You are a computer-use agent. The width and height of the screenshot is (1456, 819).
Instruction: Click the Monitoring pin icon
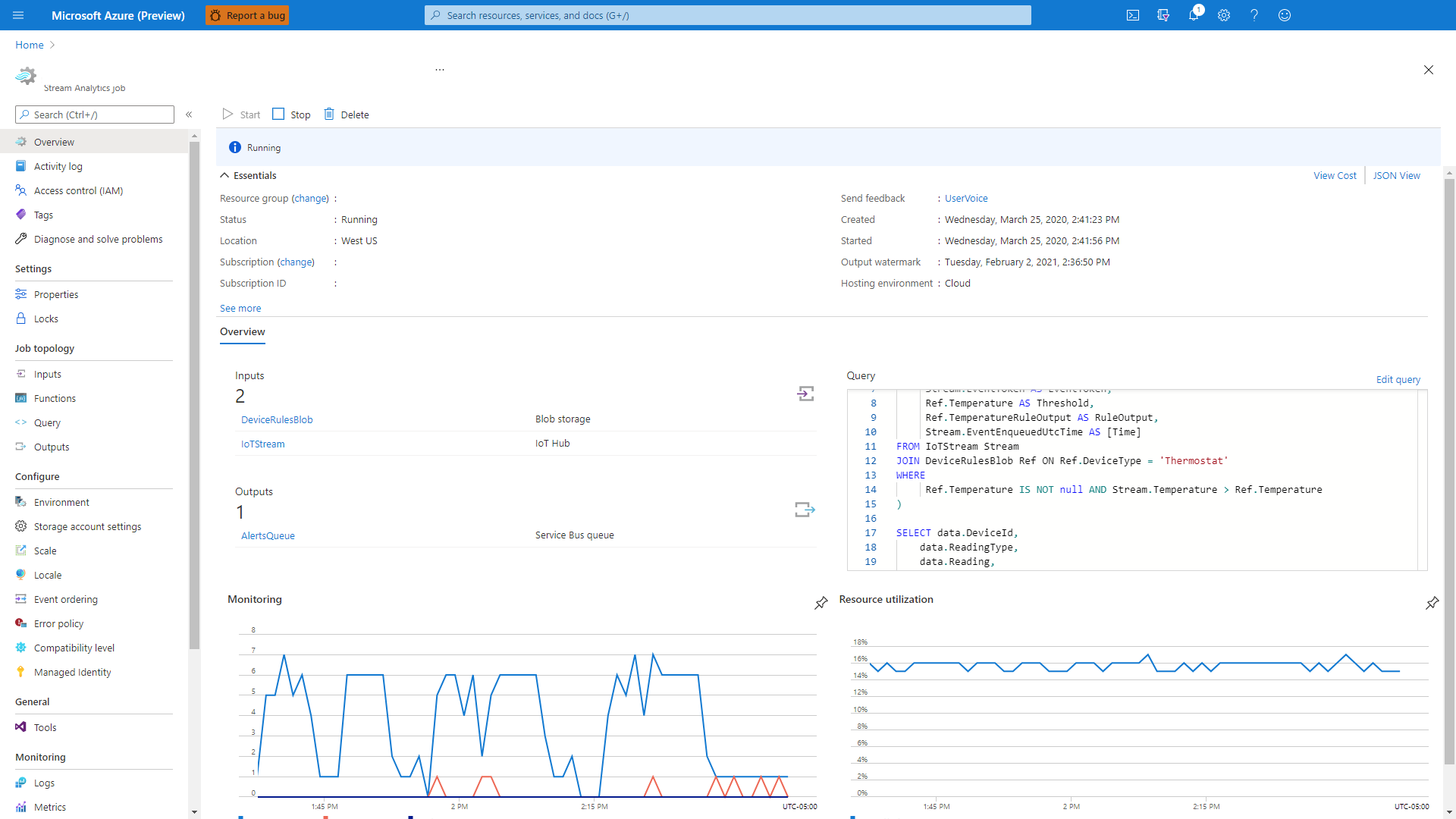821,603
